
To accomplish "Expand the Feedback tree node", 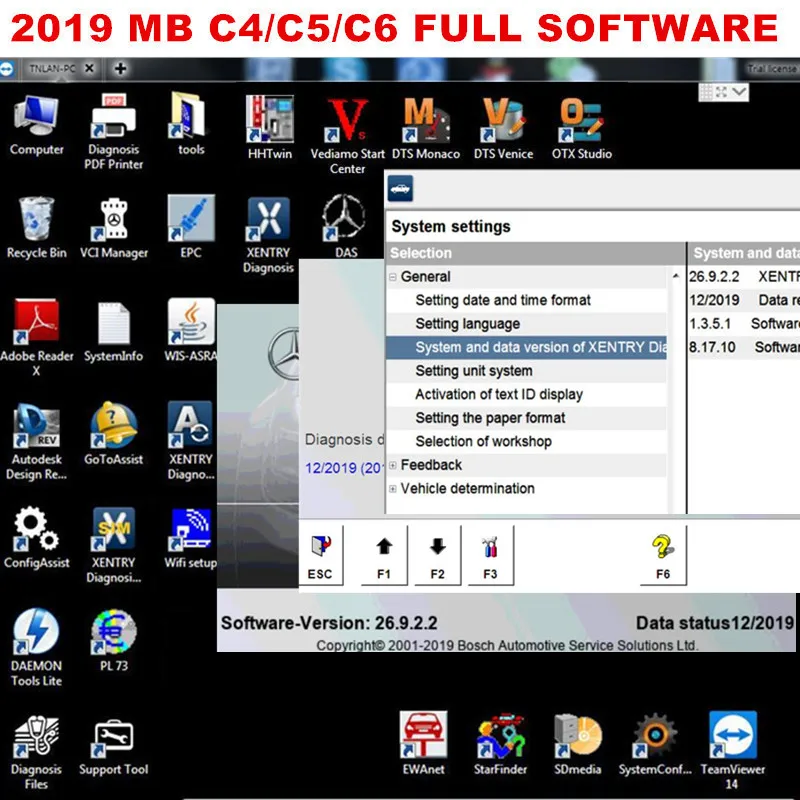I will 393,465.
